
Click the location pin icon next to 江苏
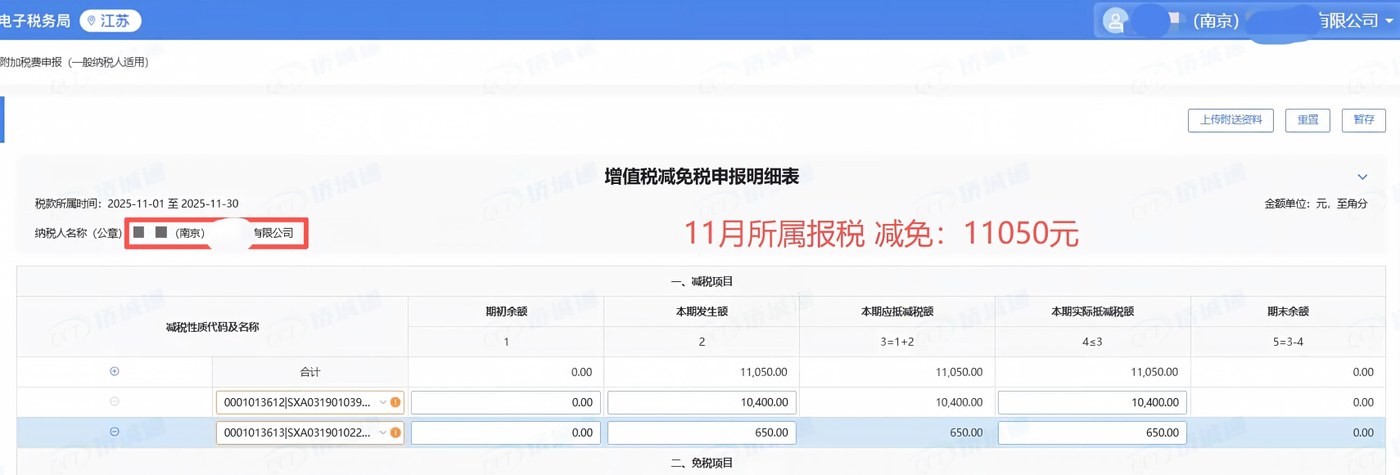coord(93,20)
